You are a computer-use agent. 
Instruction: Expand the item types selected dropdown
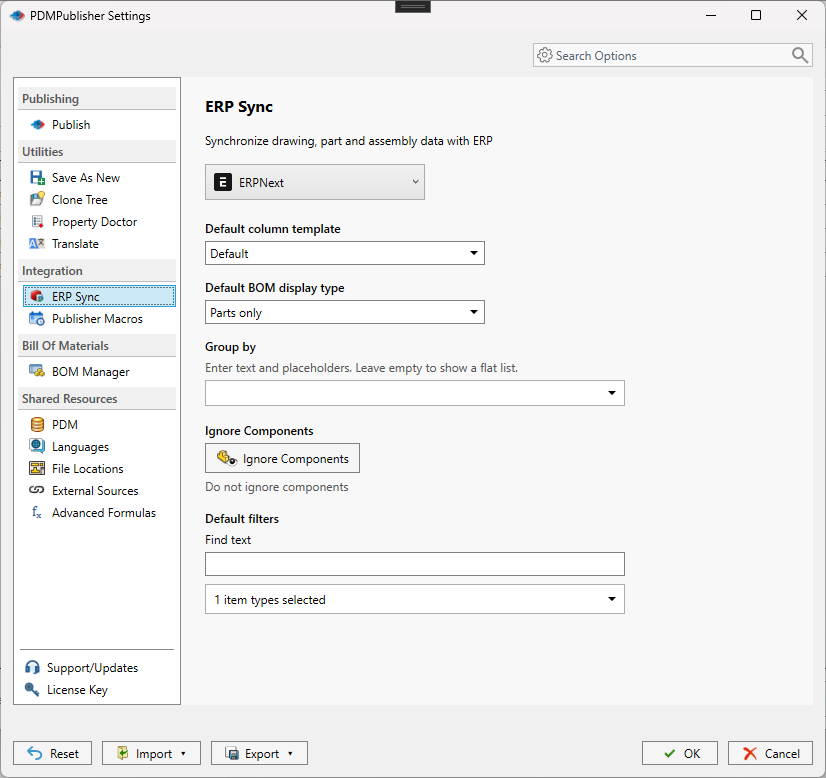click(415, 599)
